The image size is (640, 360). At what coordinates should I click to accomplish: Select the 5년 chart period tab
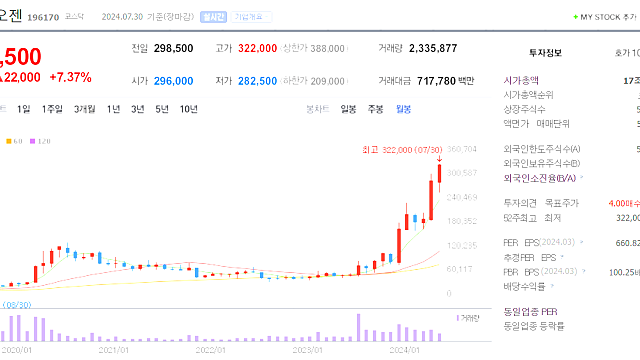point(162,109)
